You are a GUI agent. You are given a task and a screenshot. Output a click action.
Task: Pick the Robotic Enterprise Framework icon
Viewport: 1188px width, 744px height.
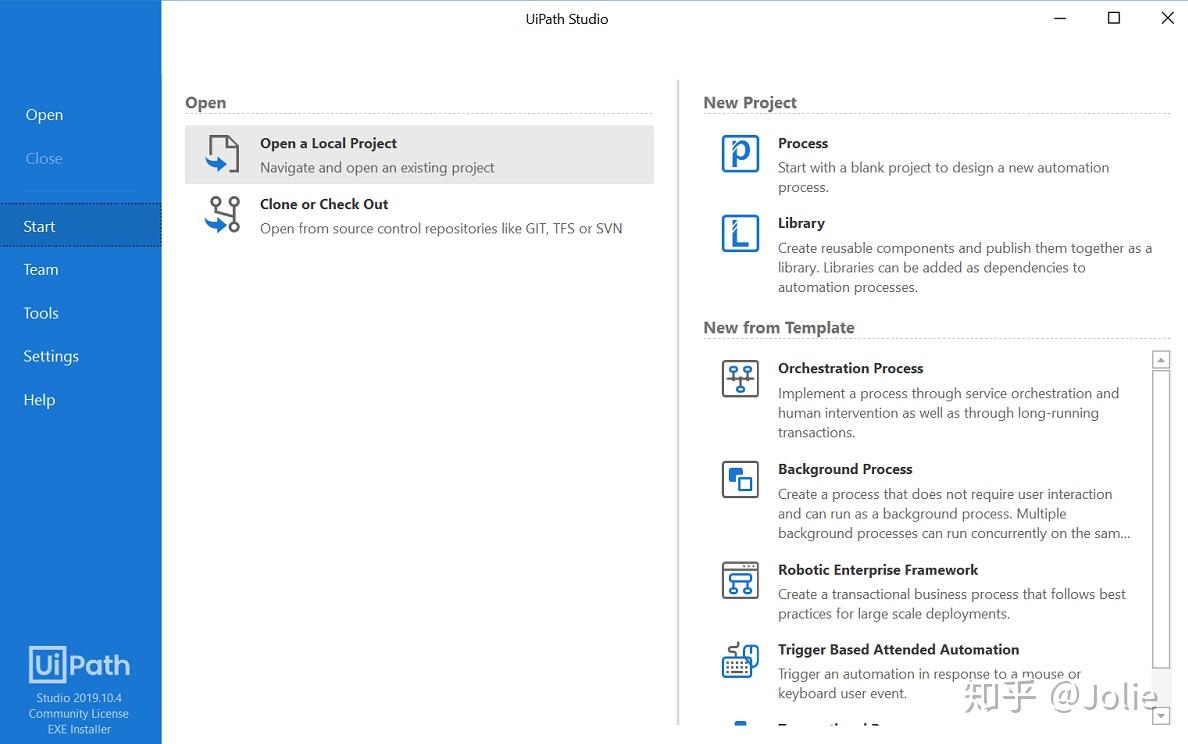[x=740, y=580]
